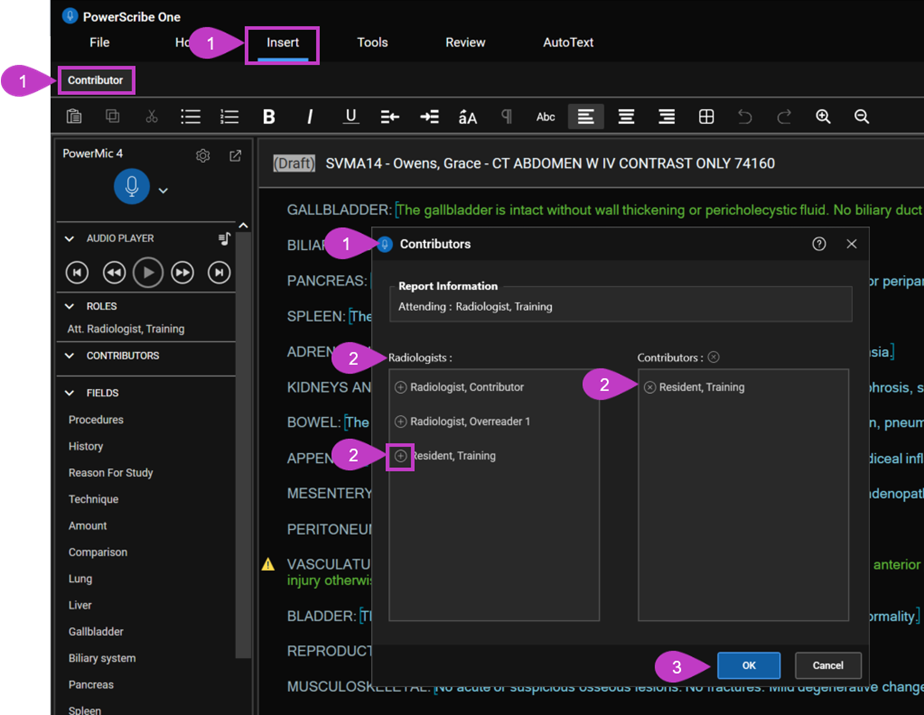Open the Tools tab
This screenshot has width=924, height=715.
tap(372, 42)
